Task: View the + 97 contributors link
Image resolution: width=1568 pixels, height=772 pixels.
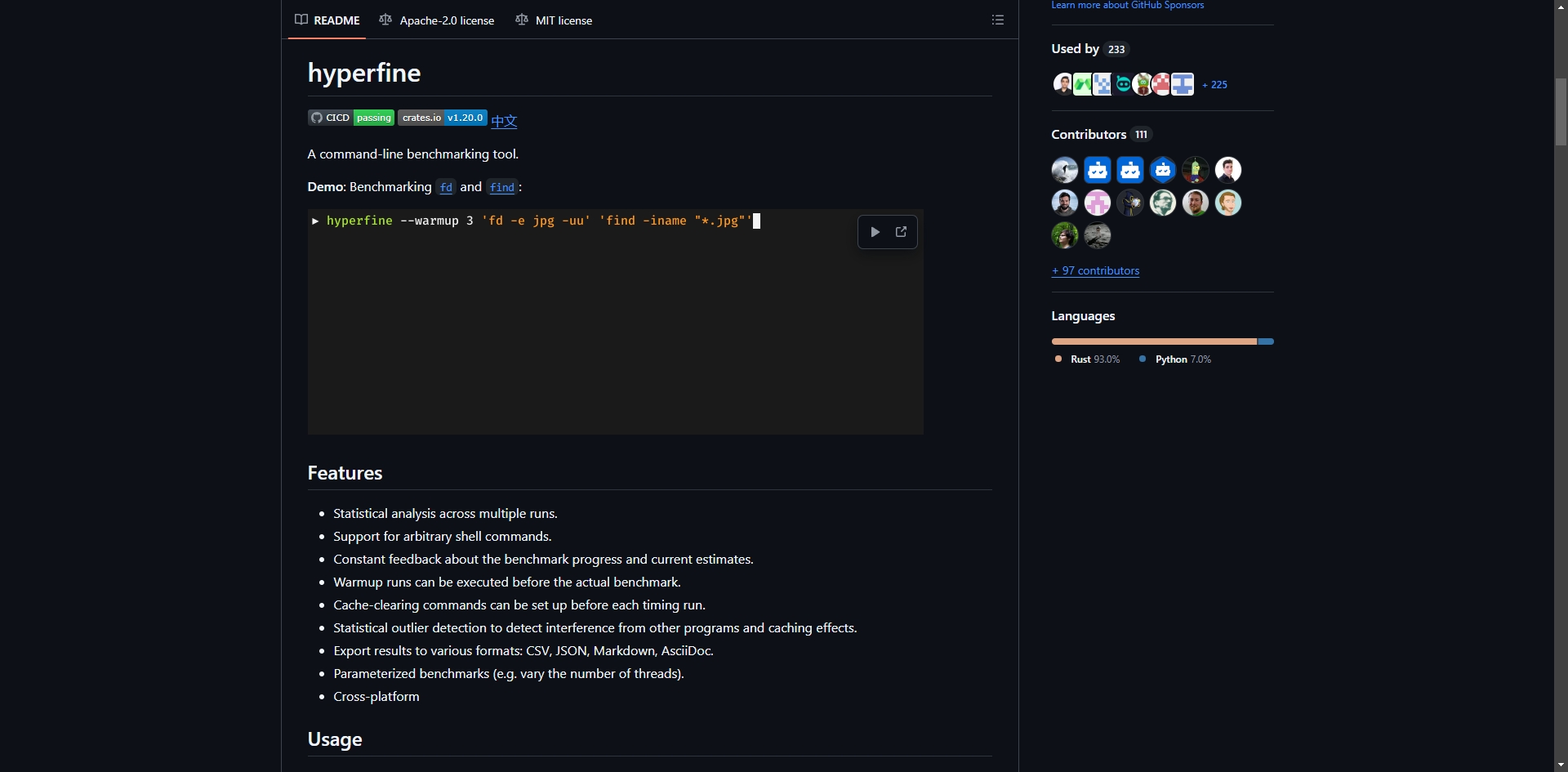Action: [x=1095, y=270]
